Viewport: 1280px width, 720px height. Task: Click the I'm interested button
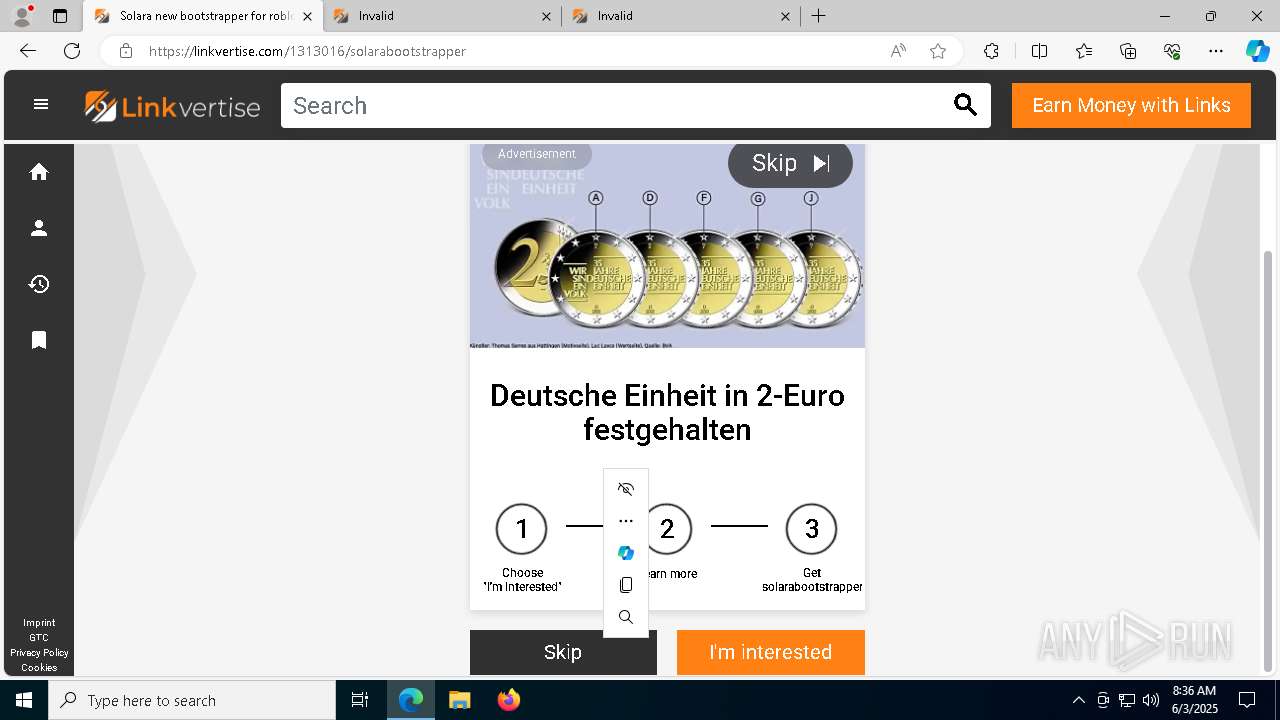click(x=770, y=652)
